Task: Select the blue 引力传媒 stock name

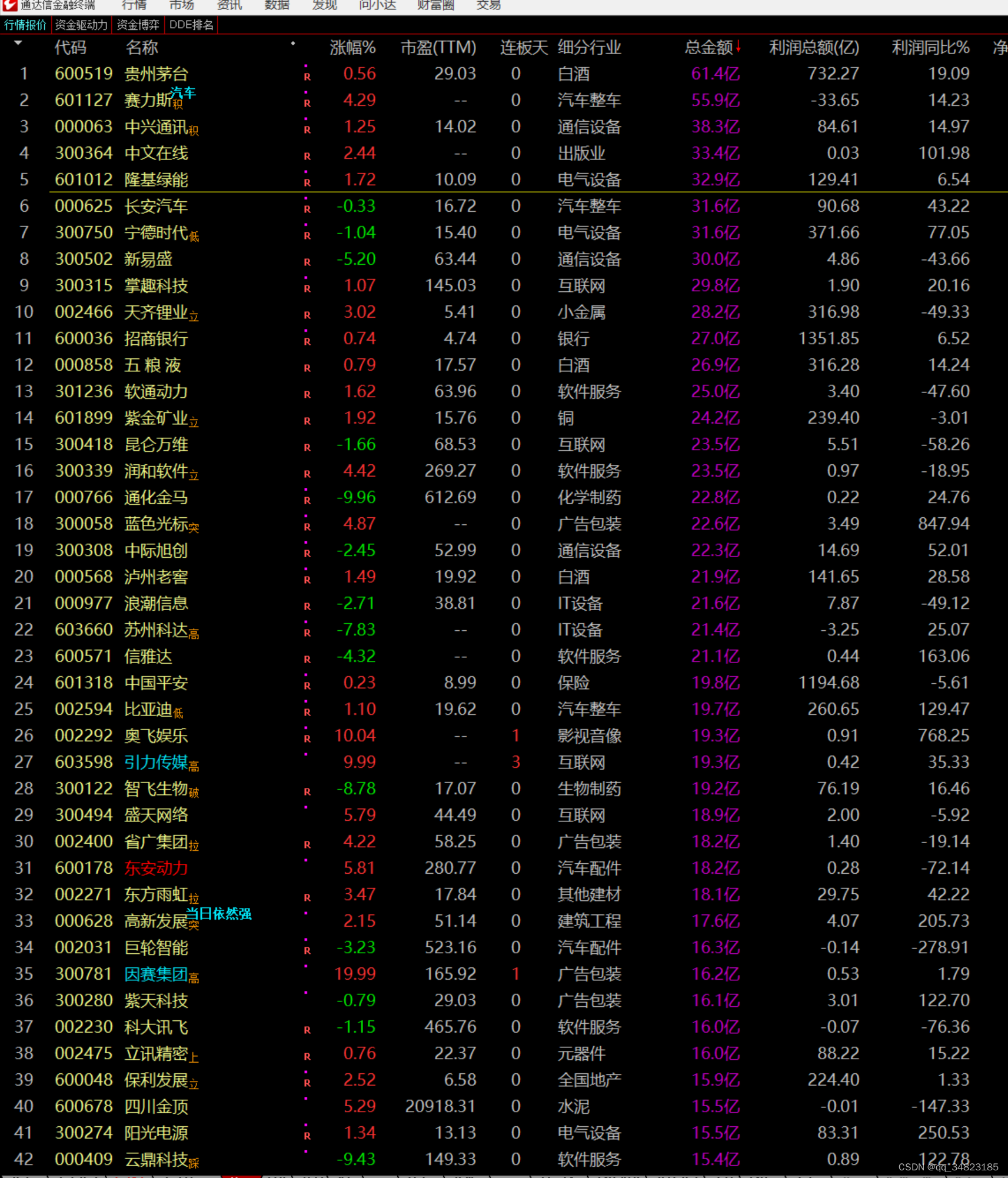Action: point(156,762)
